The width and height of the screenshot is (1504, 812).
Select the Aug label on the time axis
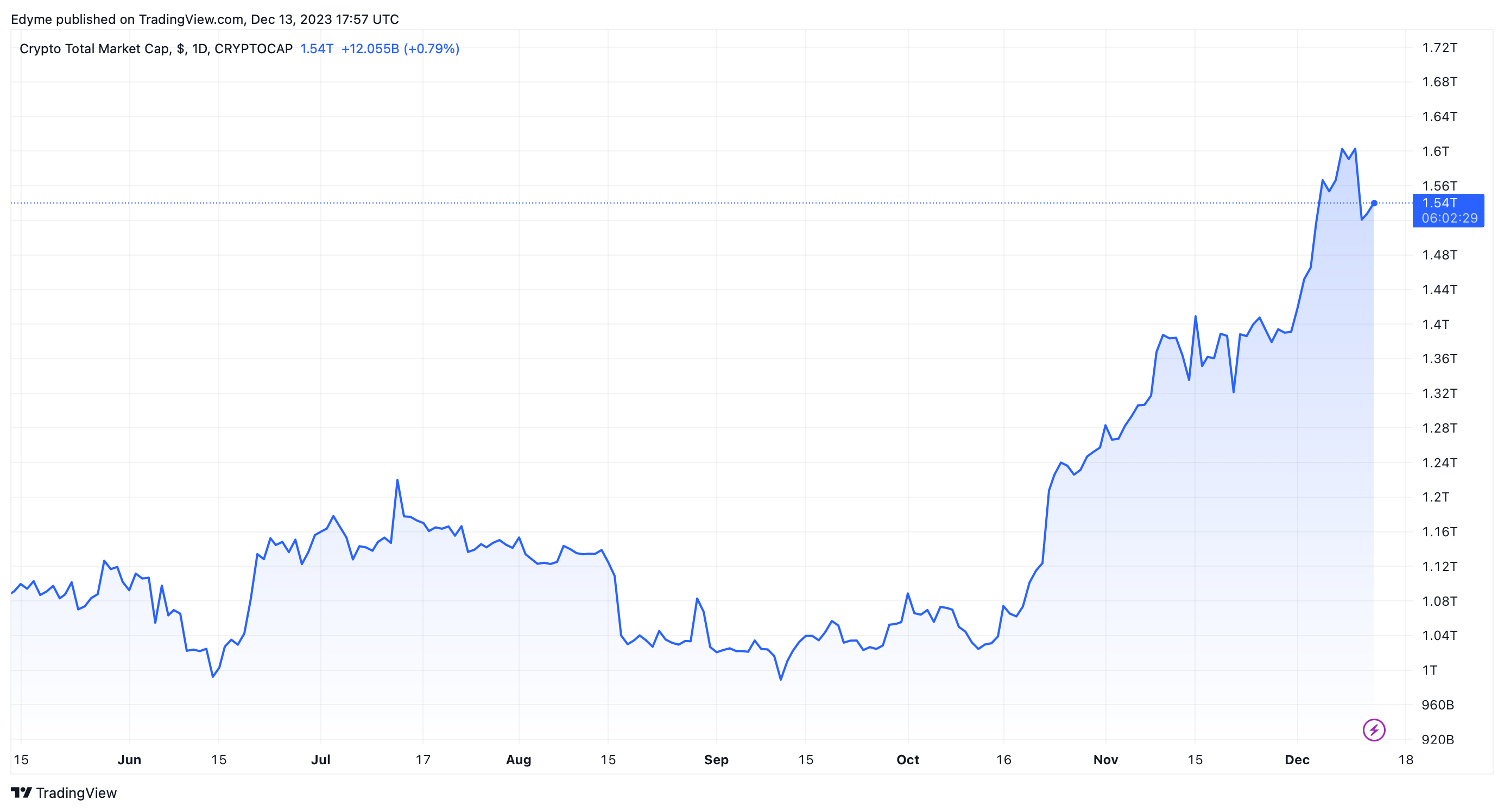(x=519, y=759)
